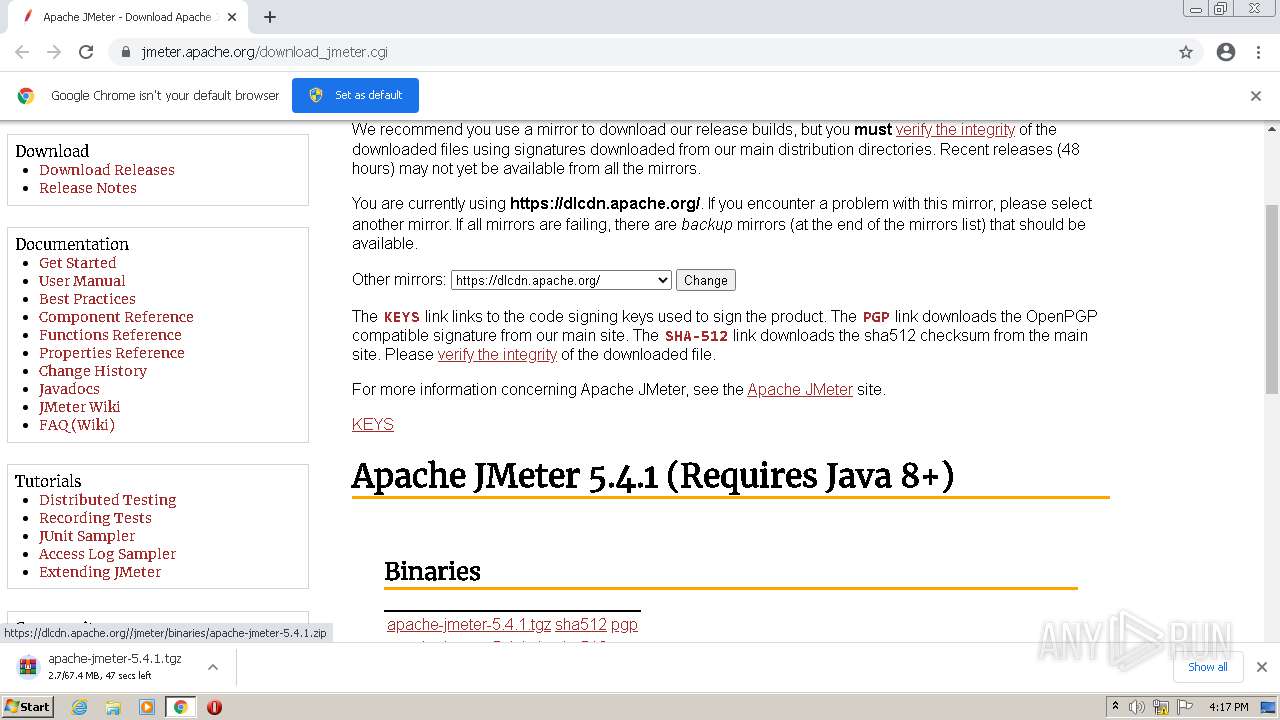Image resolution: width=1280 pixels, height=720 pixels.
Task: Click the browser forward arrow
Action: click(x=54, y=52)
